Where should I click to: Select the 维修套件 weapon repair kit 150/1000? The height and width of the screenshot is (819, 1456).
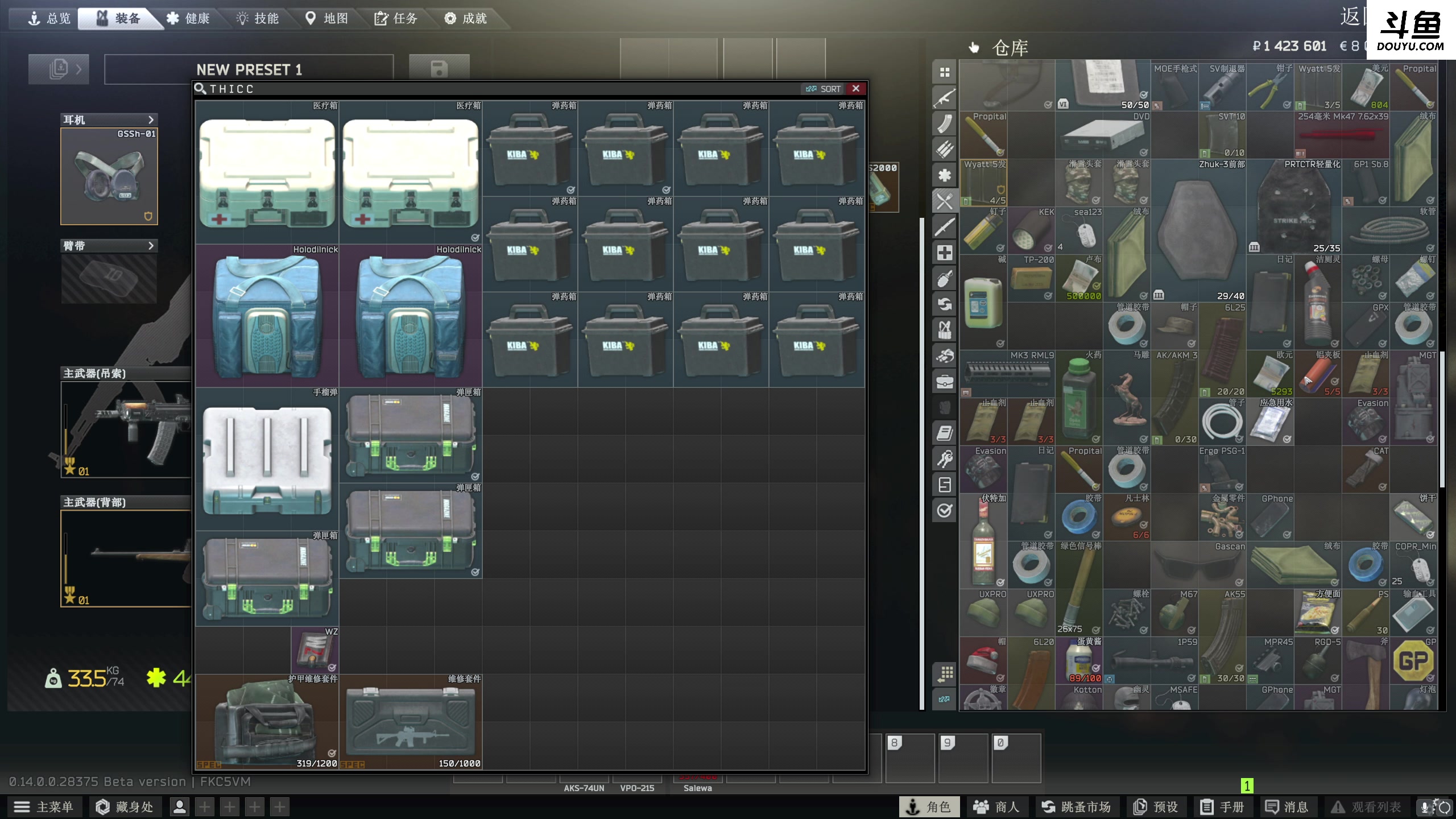411,722
